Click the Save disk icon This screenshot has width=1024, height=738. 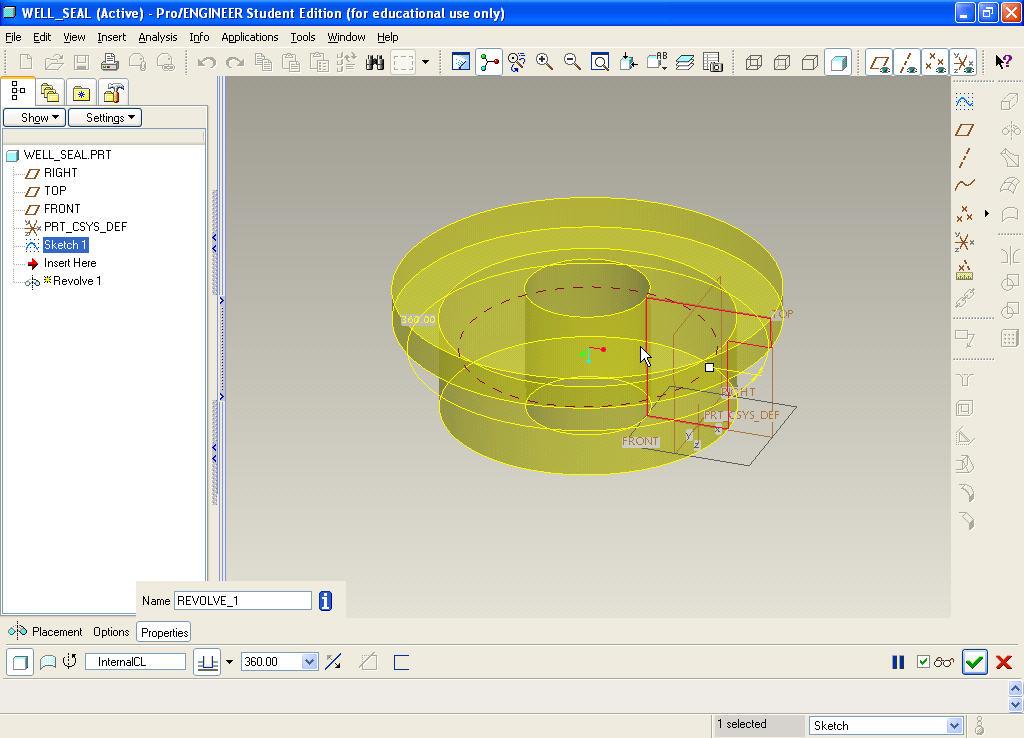(x=82, y=62)
